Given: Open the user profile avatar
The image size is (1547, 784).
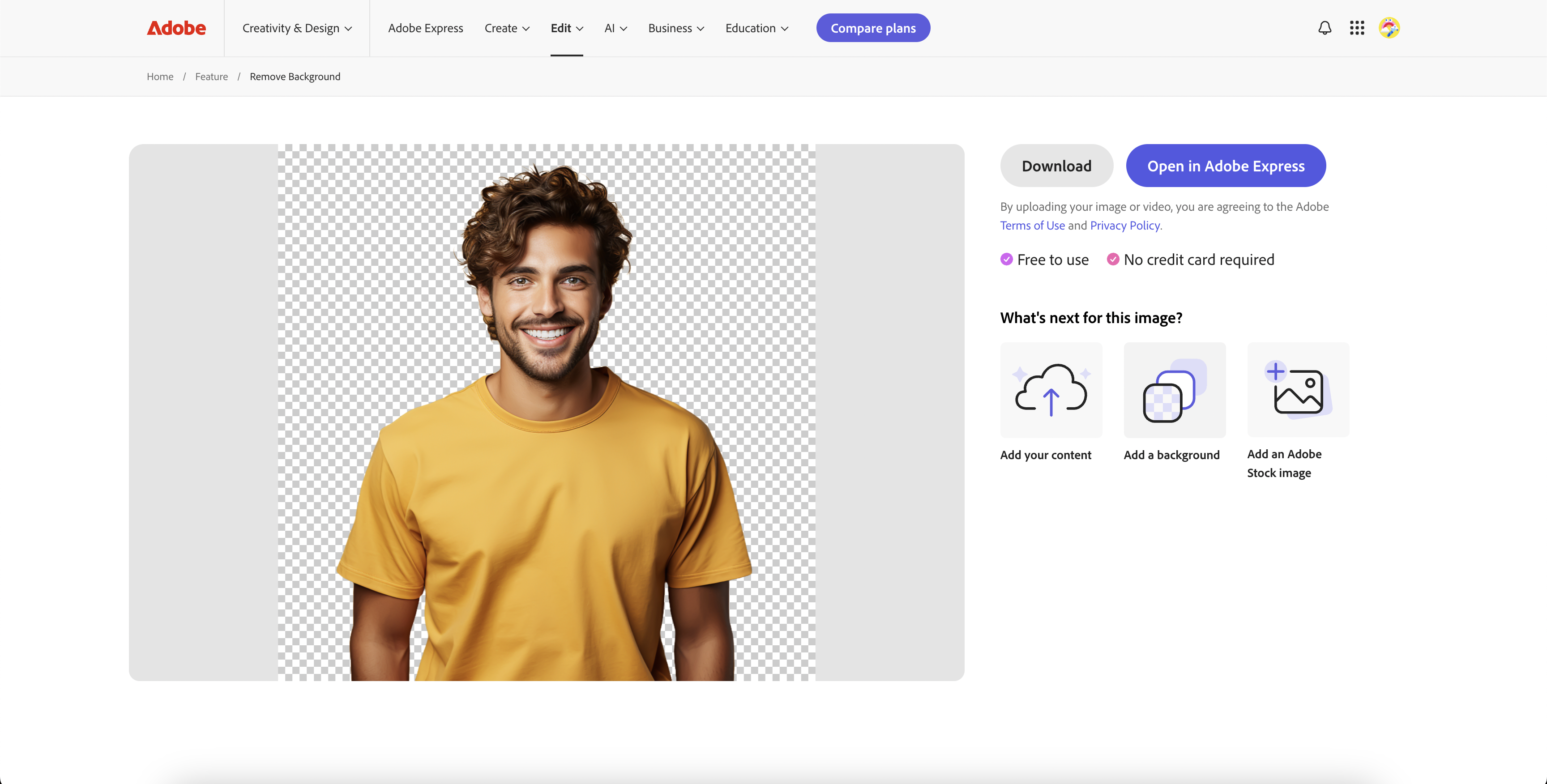Looking at the screenshot, I should pyautogui.click(x=1389, y=28).
